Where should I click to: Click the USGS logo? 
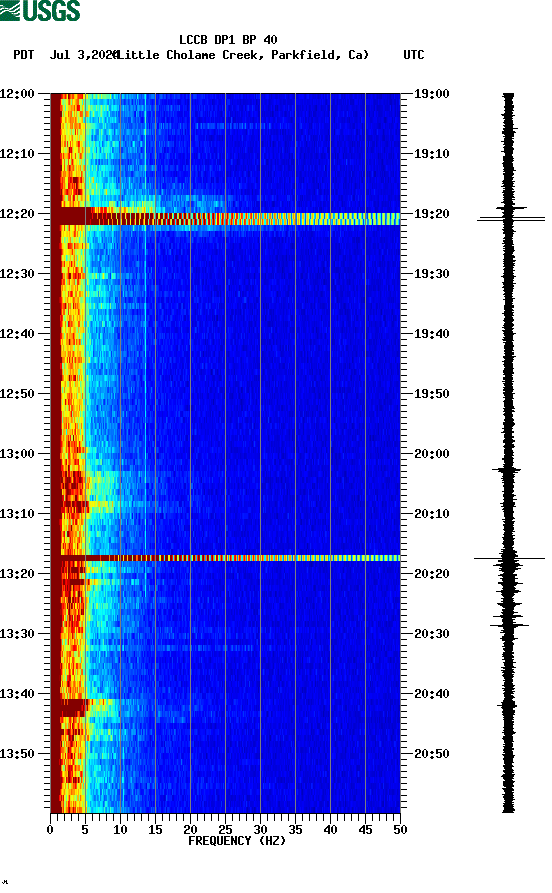[40, 10]
